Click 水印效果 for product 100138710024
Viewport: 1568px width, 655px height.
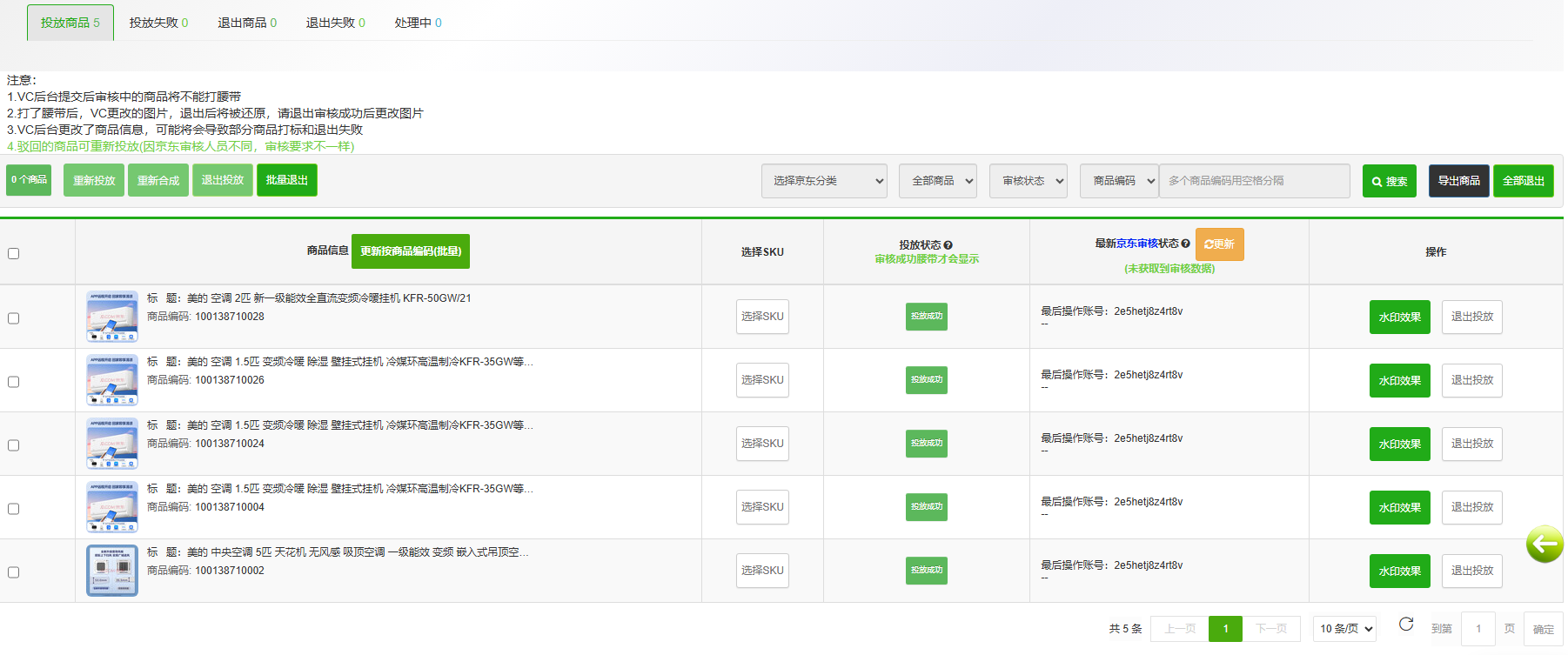[1399, 444]
